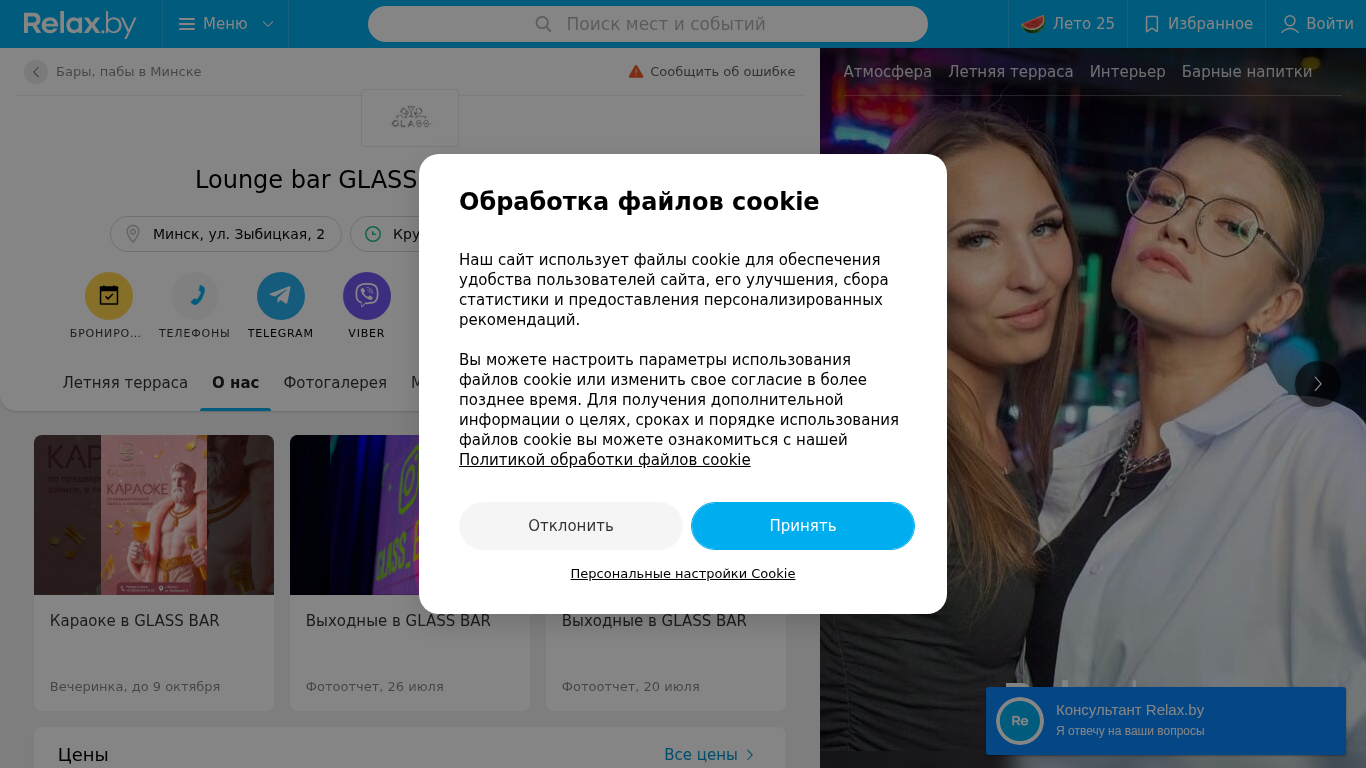Click the Избранное bookmark icon
Screen dimensions: 1366x768
pos(1152,24)
